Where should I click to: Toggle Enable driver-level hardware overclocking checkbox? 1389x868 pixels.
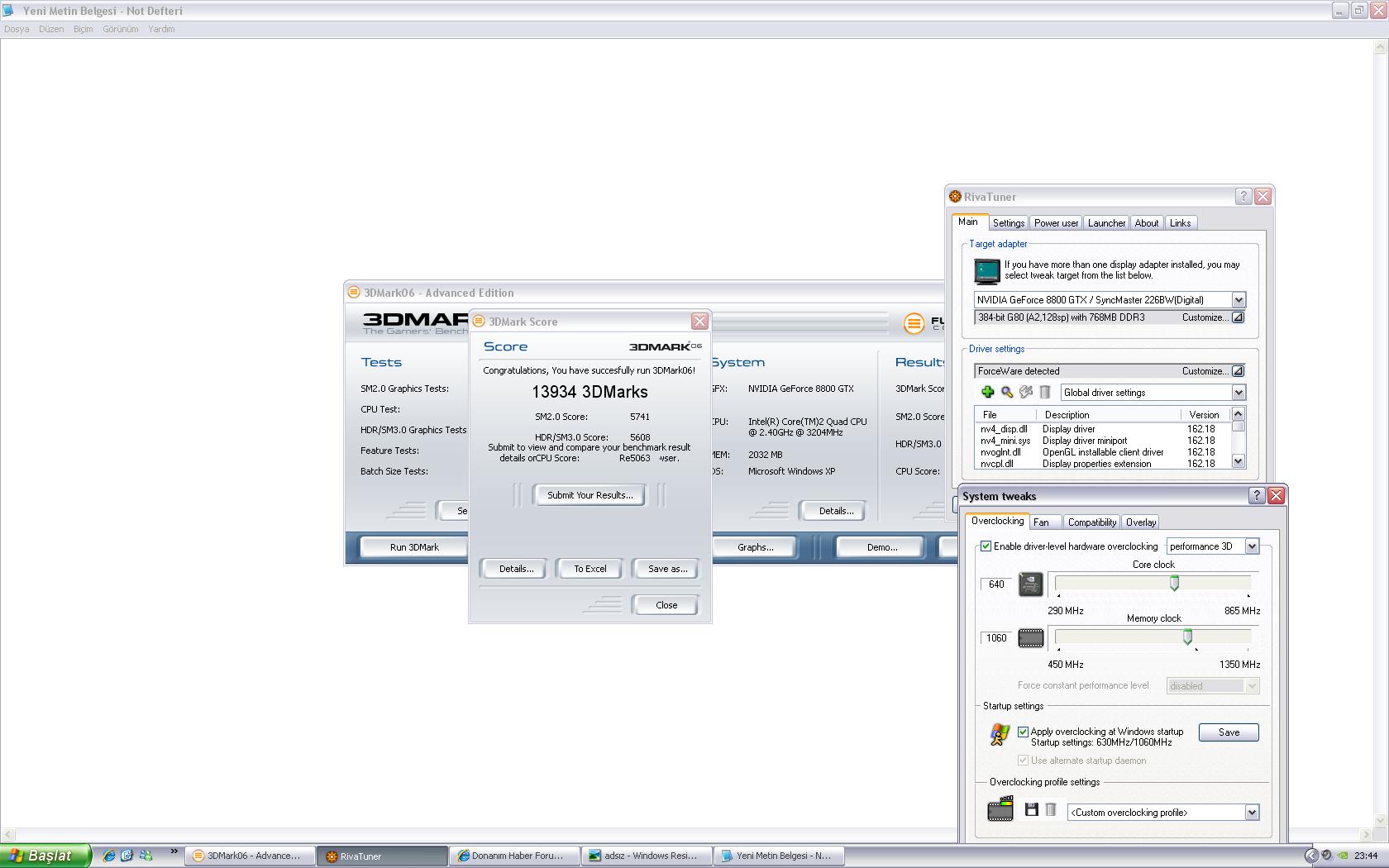986,546
